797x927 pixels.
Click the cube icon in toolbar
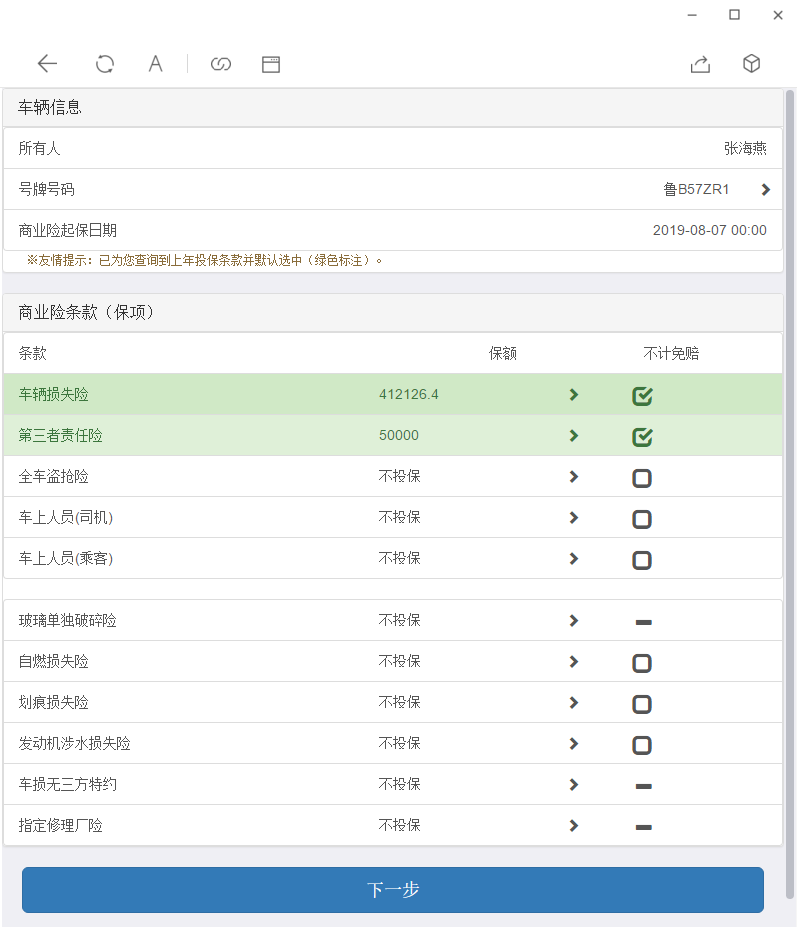coord(751,64)
